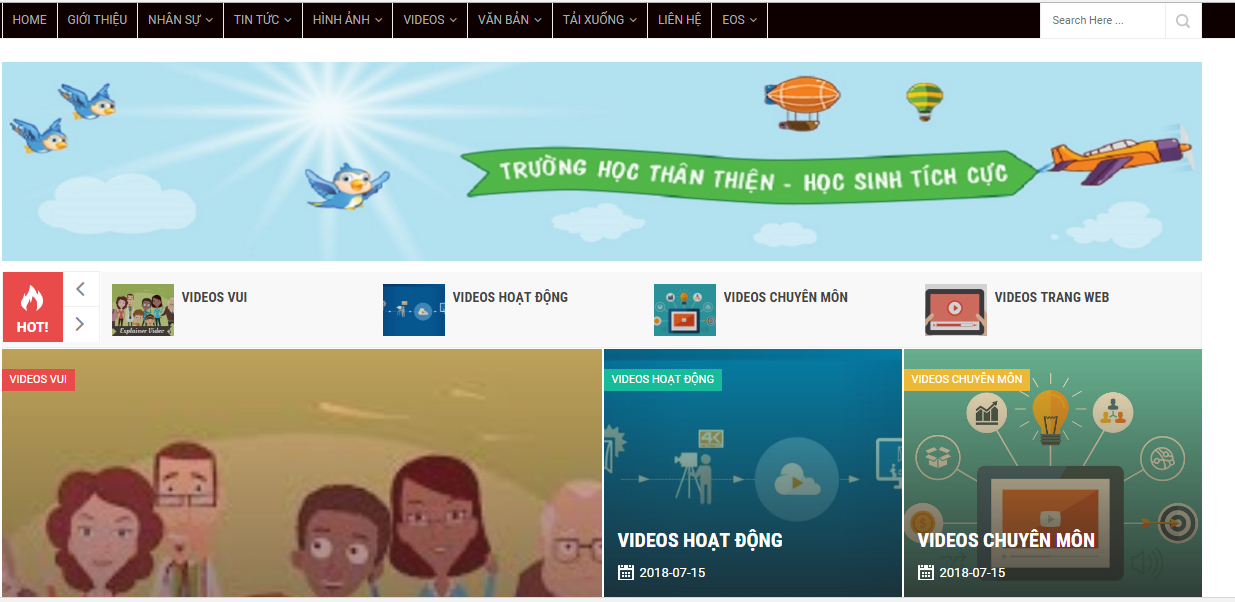Open the Videos Hoạt Động ticker thumbnail
The height and width of the screenshot is (602, 1235).
[414, 310]
